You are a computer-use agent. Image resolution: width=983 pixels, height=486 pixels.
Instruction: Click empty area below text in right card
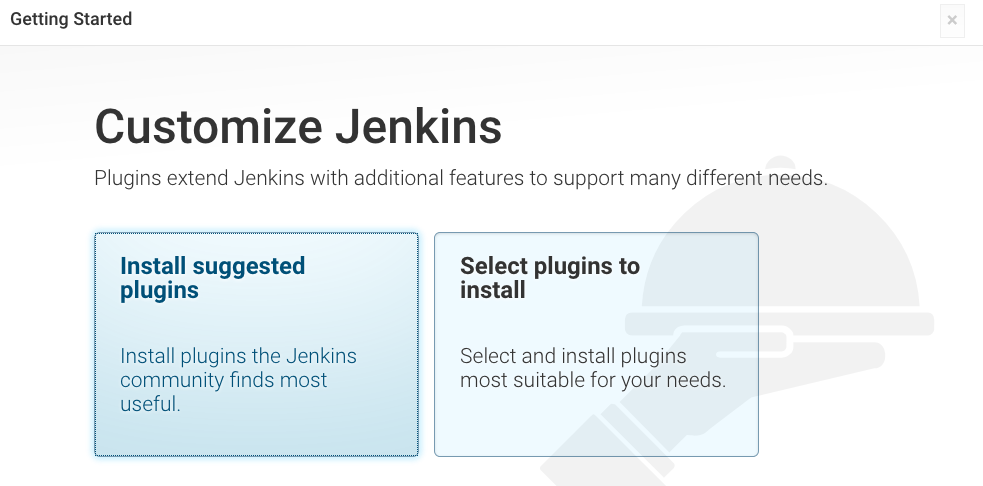click(x=596, y=425)
